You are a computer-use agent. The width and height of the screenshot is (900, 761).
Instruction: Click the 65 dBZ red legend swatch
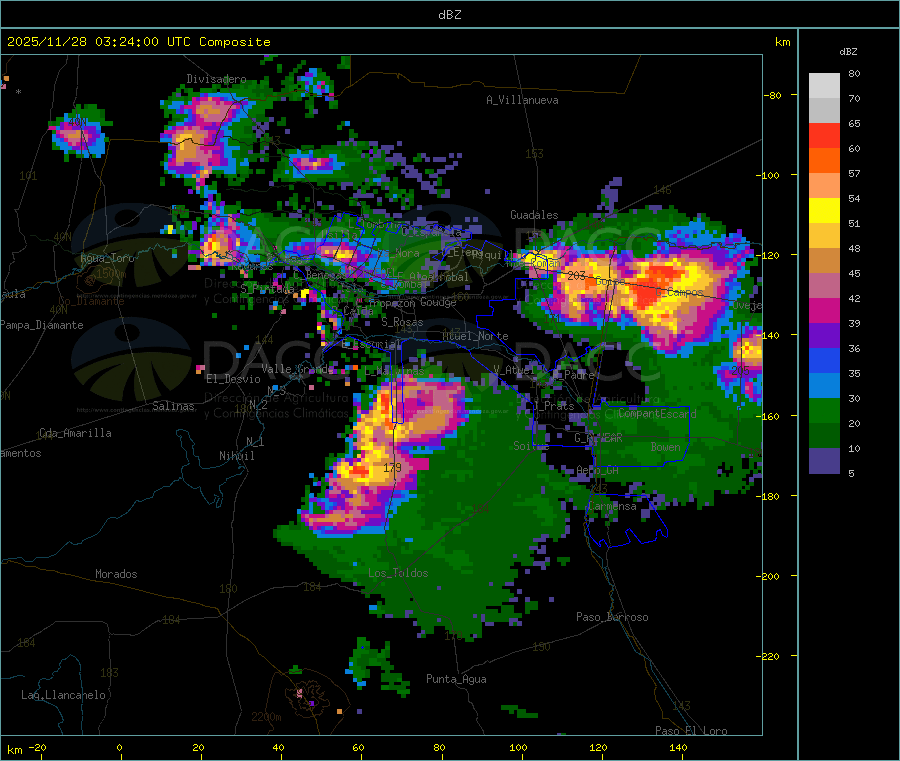[x=824, y=135]
